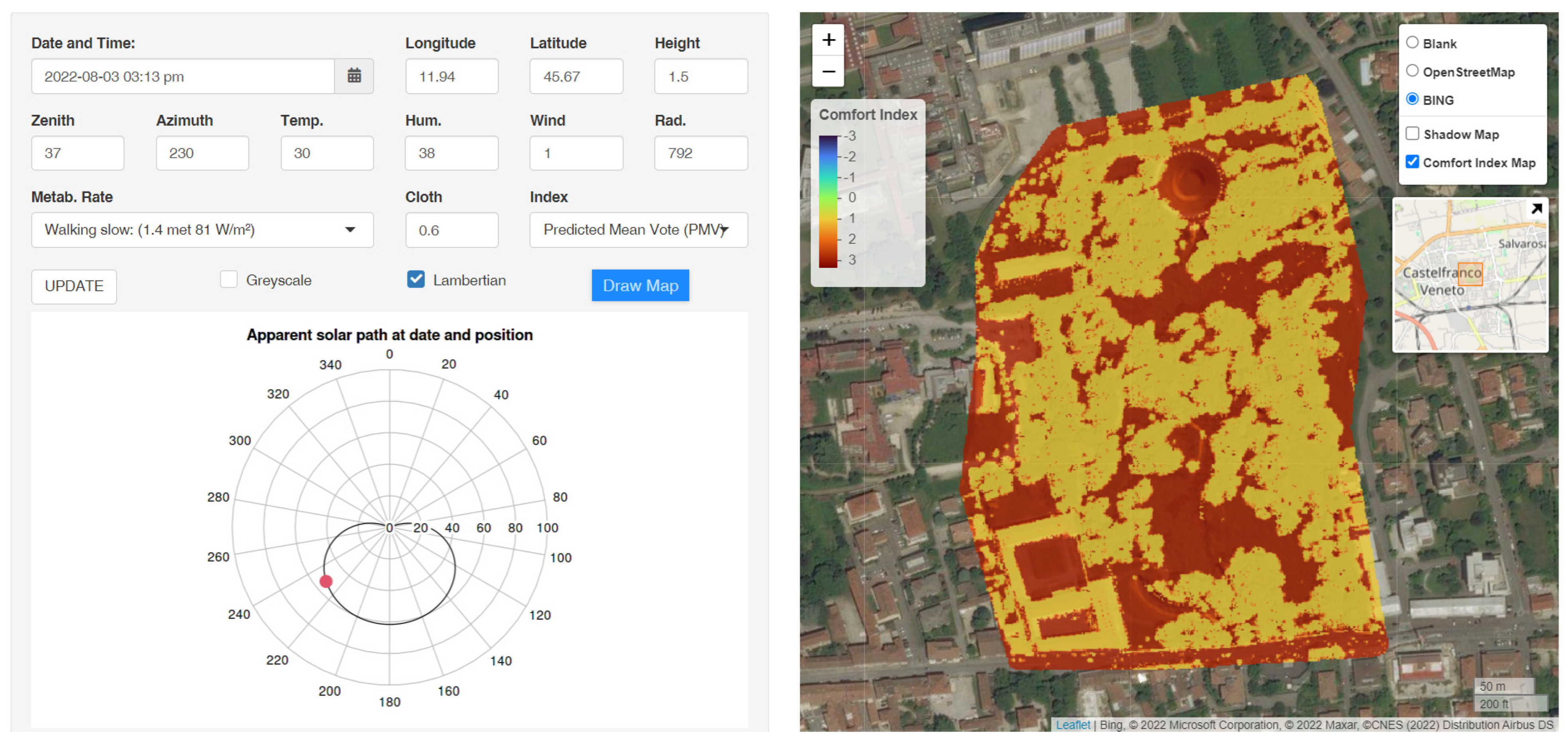Uncheck the Lambertian checkbox
The width and height of the screenshot is (1568, 741).
coord(416,279)
